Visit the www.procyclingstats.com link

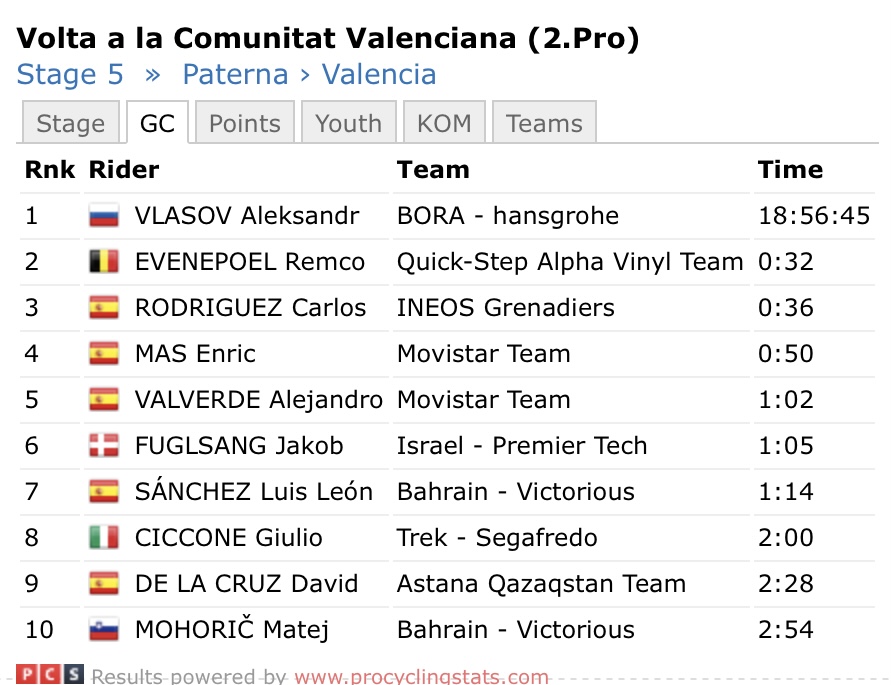pyautogui.click(x=421, y=677)
